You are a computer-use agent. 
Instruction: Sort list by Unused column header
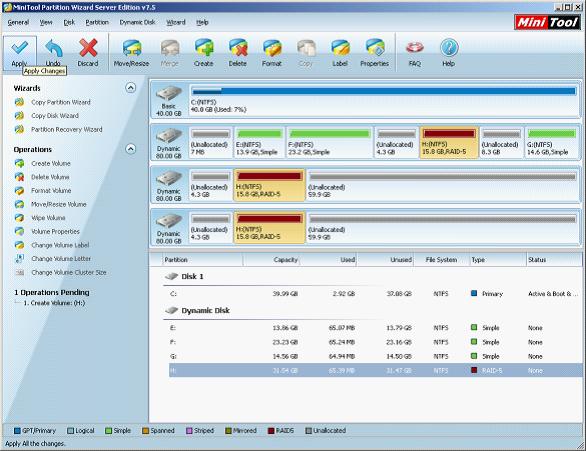[386, 260]
